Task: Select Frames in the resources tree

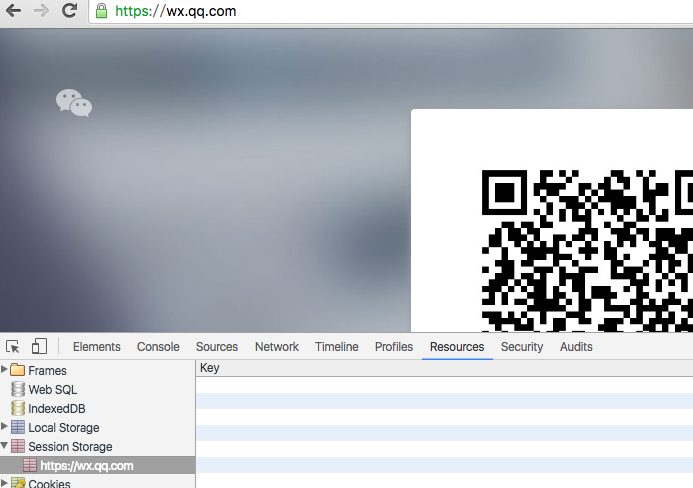Action: point(47,370)
